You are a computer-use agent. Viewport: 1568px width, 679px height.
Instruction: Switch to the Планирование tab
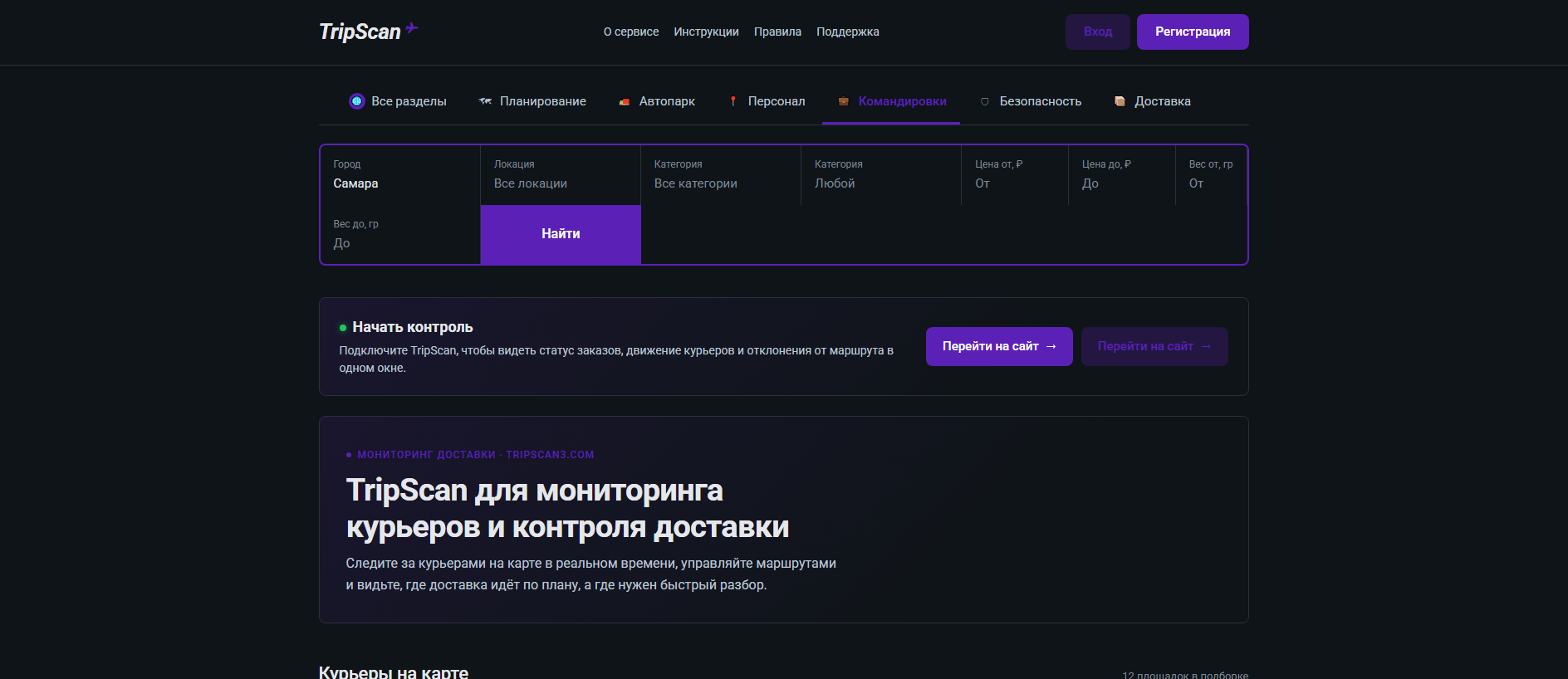pos(532,101)
